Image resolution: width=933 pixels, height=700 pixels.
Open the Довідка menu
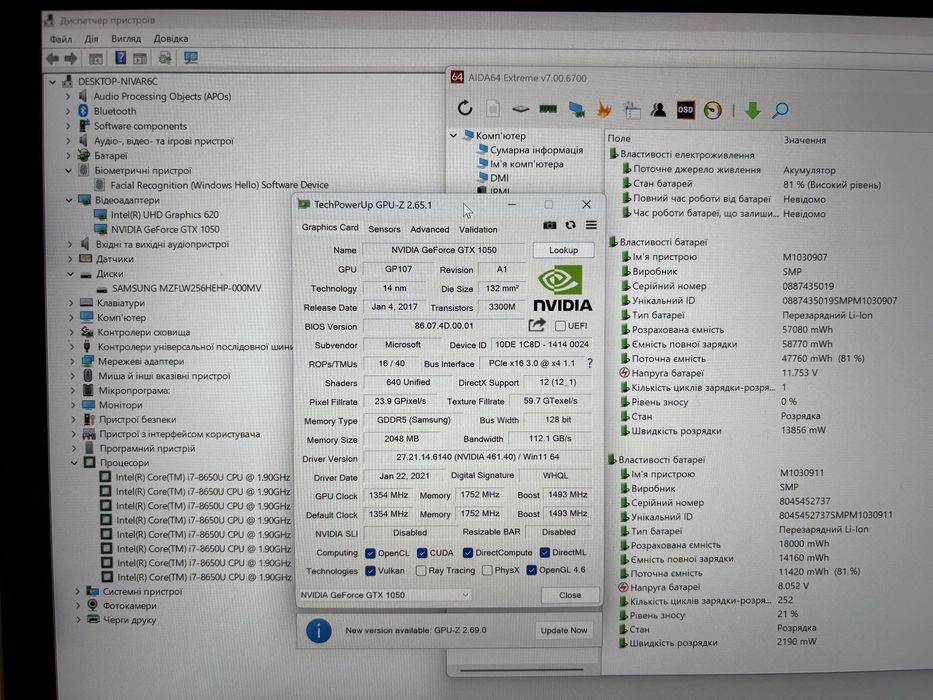click(x=171, y=39)
